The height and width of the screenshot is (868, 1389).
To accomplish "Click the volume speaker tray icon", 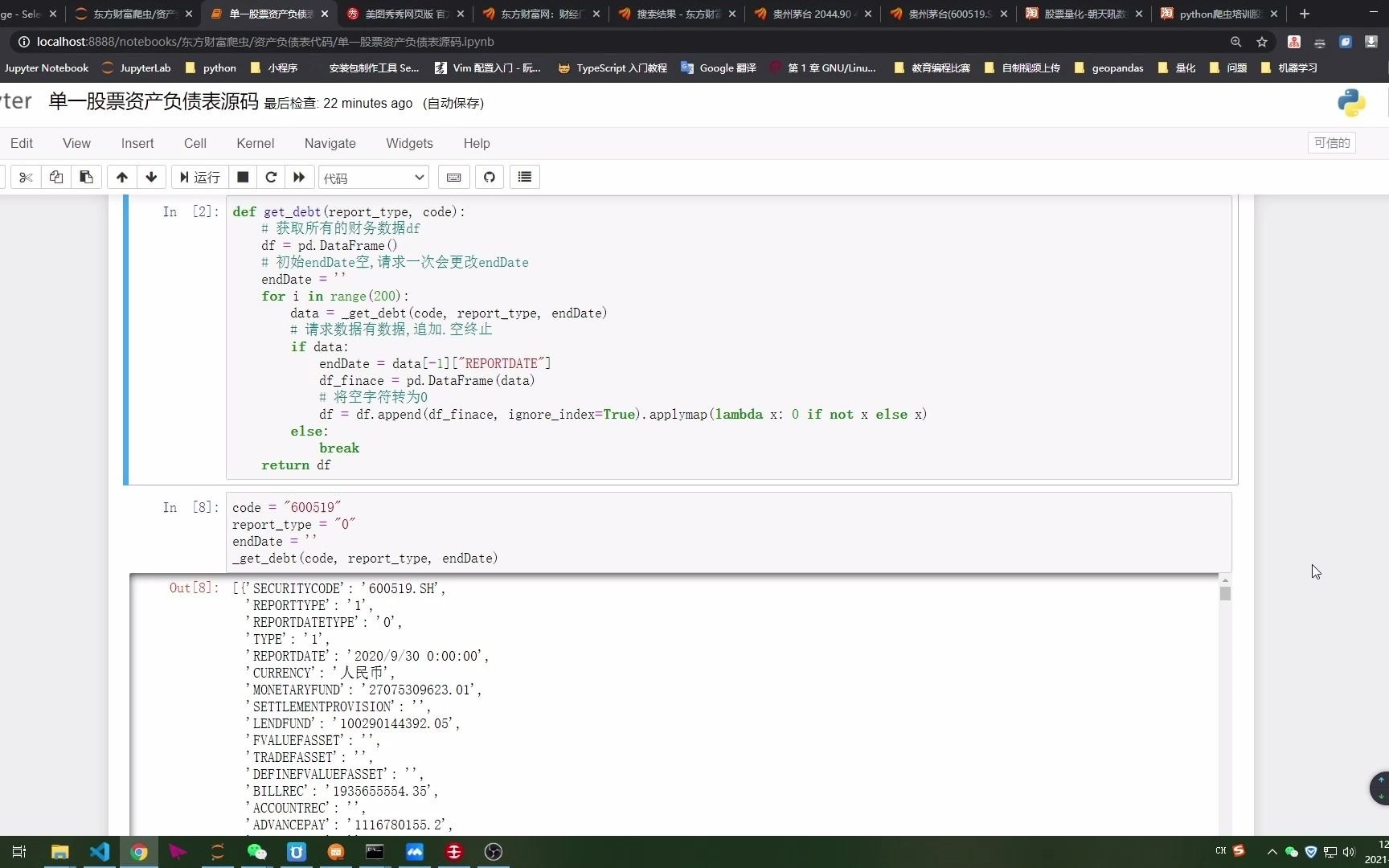I will pyautogui.click(x=1349, y=852).
